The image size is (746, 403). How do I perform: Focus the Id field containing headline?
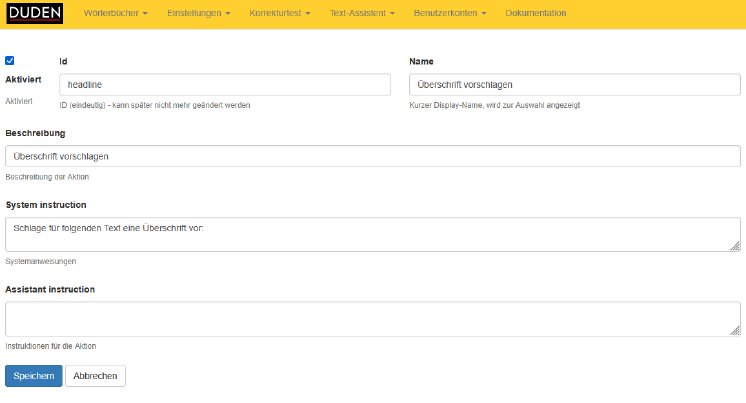point(225,85)
